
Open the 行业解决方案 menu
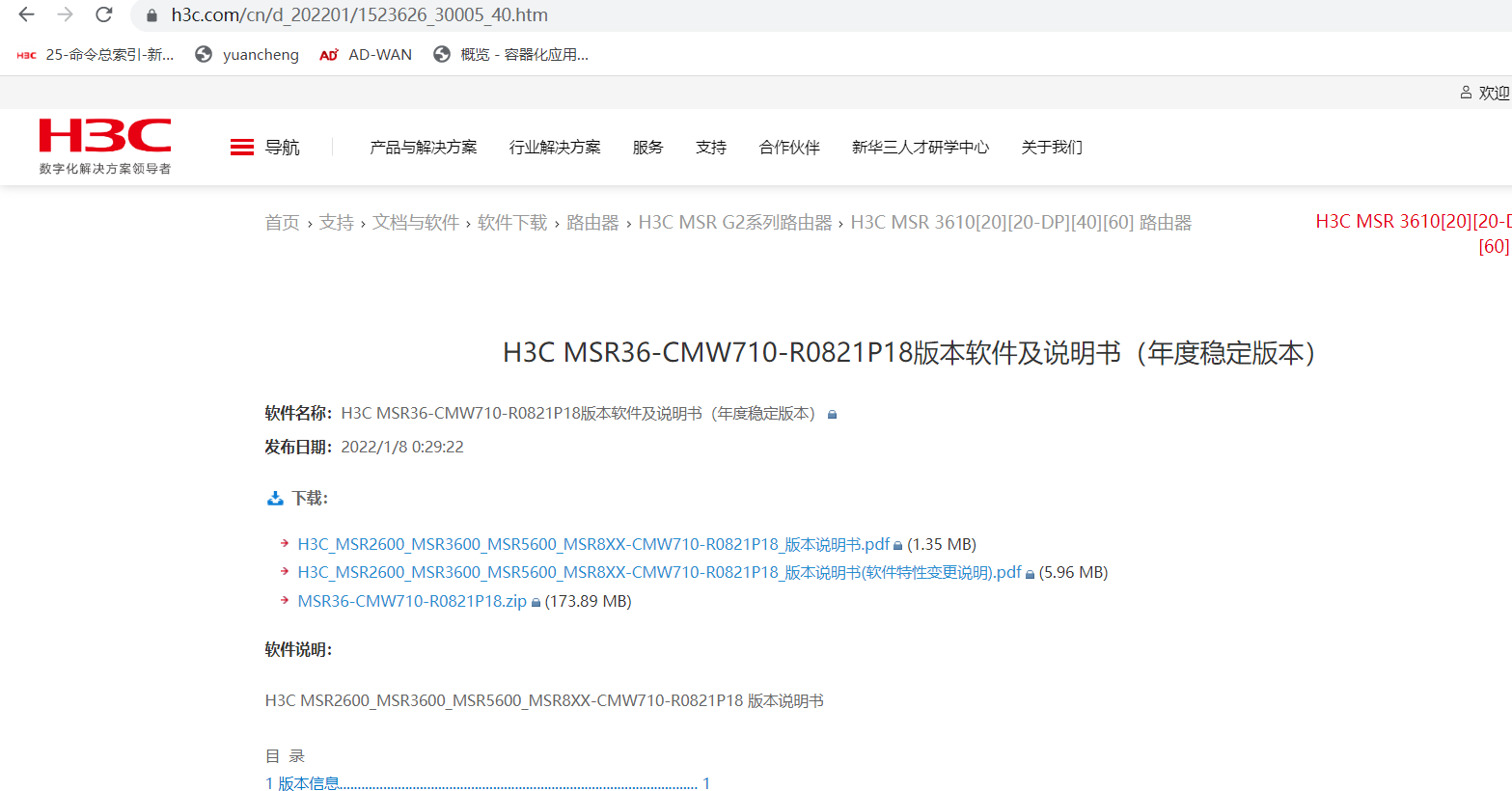pyautogui.click(x=555, y=147)
